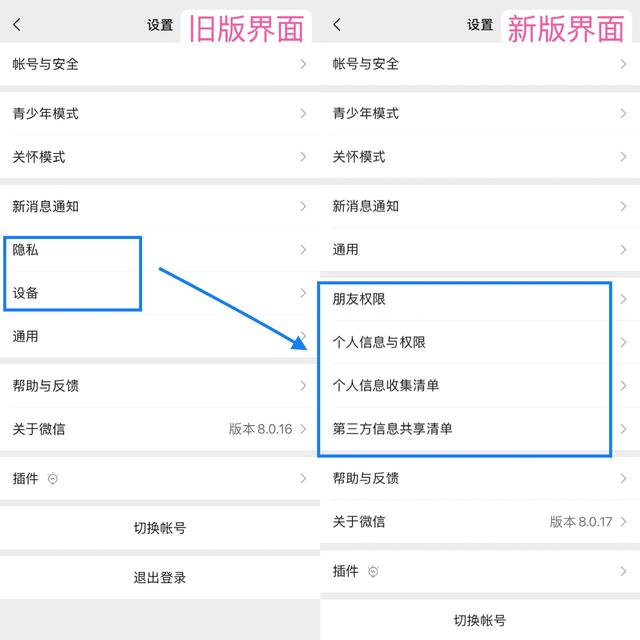Click chevron beside 个人信息与权限 row
The image size is (640, 640).
(x=623, y=342)
